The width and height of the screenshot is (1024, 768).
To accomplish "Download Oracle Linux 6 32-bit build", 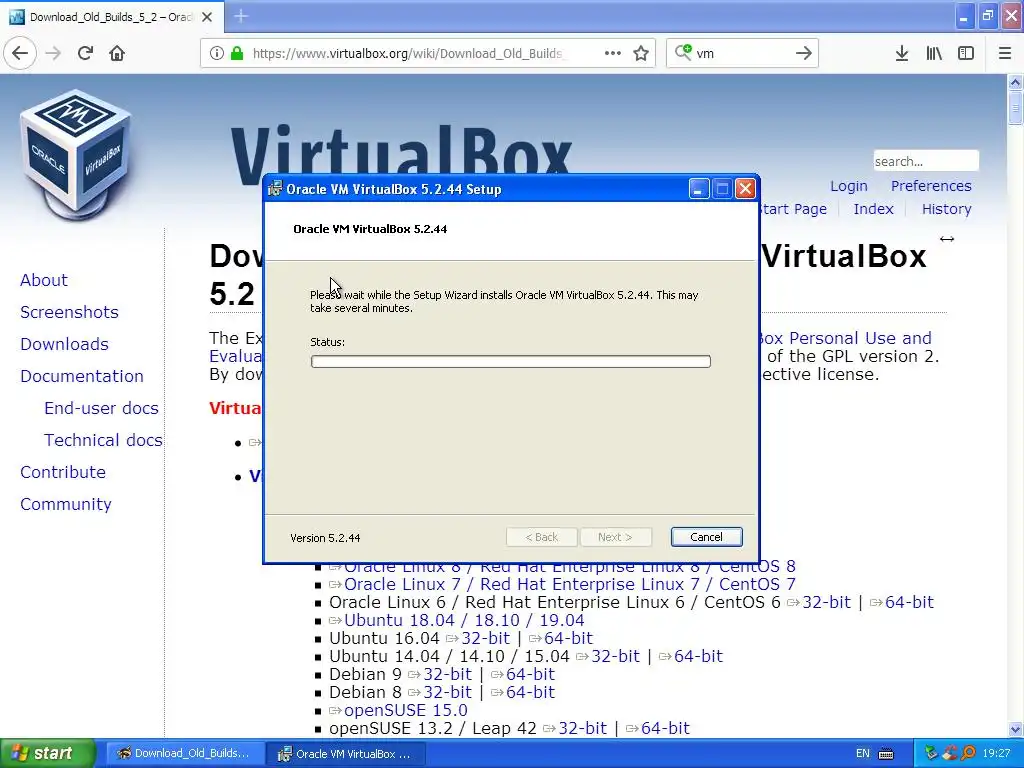I will (826, 602).
